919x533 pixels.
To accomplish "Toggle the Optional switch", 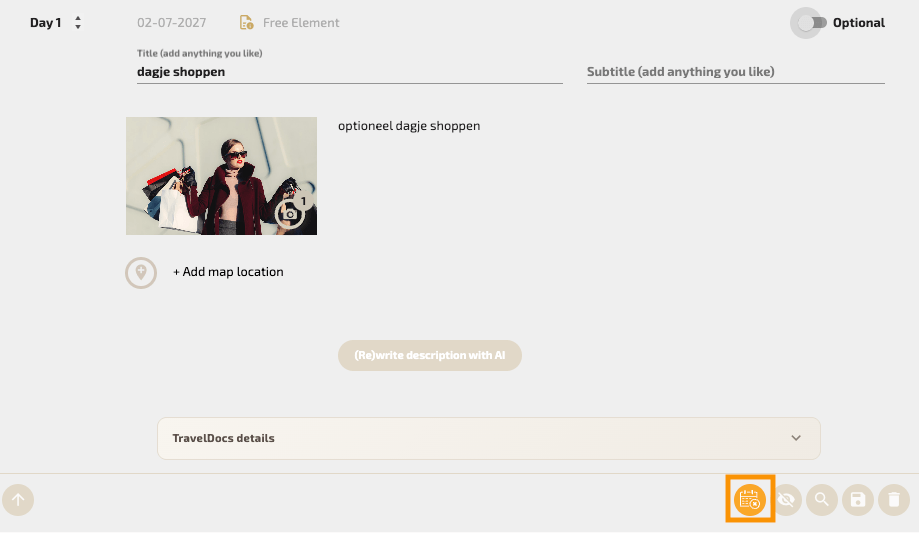I will tap(808, 23).
